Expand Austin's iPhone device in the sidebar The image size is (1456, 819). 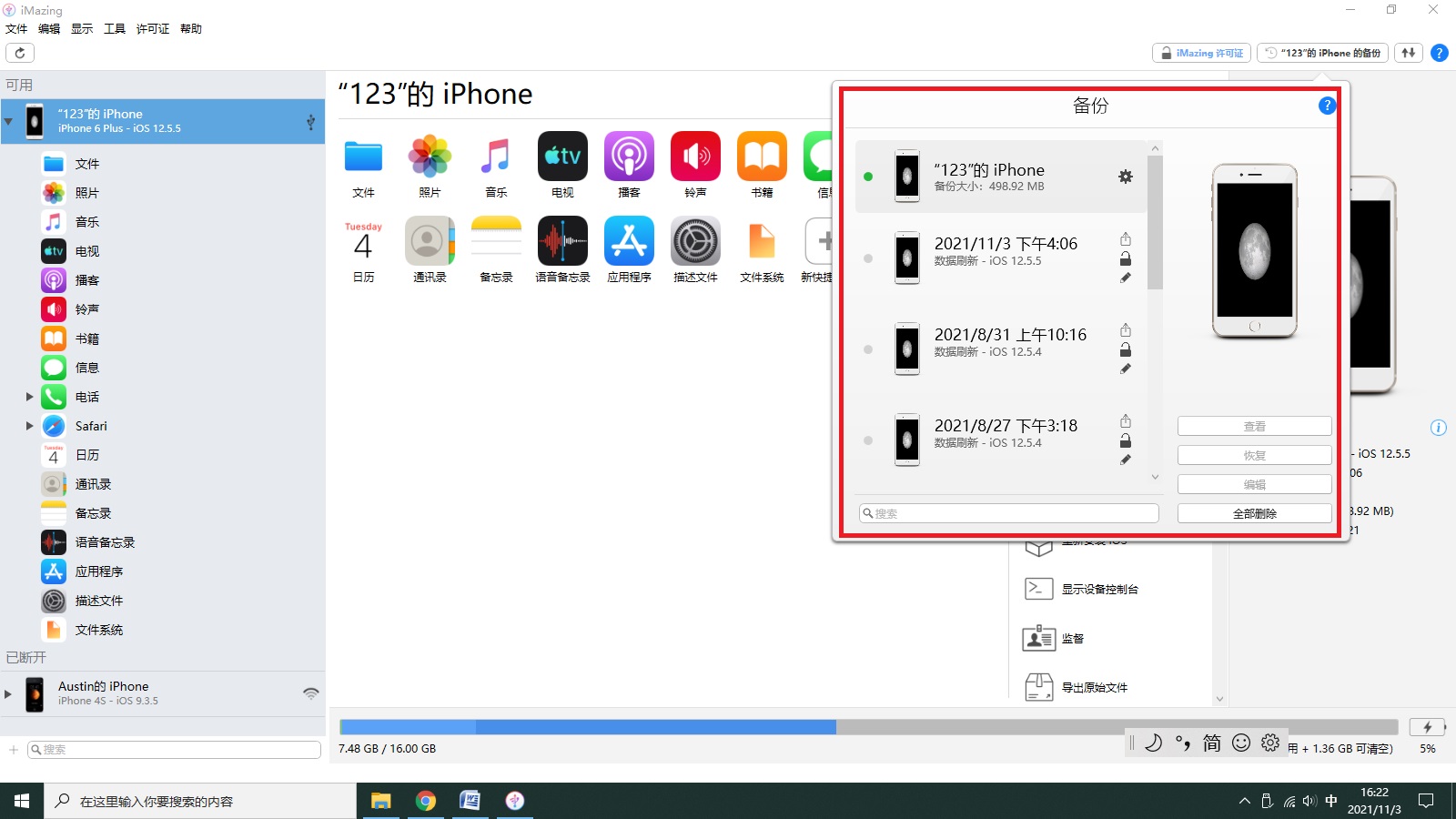[8, 693]
